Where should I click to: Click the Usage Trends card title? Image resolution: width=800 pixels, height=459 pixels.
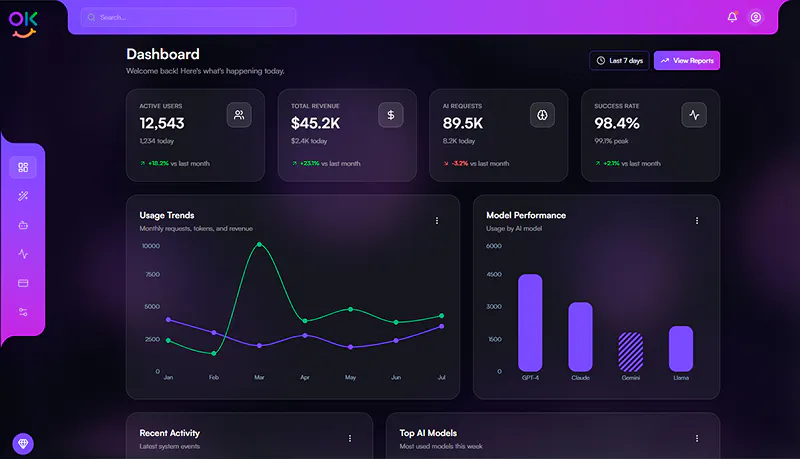pyautogui.click(x=167, y=215)
